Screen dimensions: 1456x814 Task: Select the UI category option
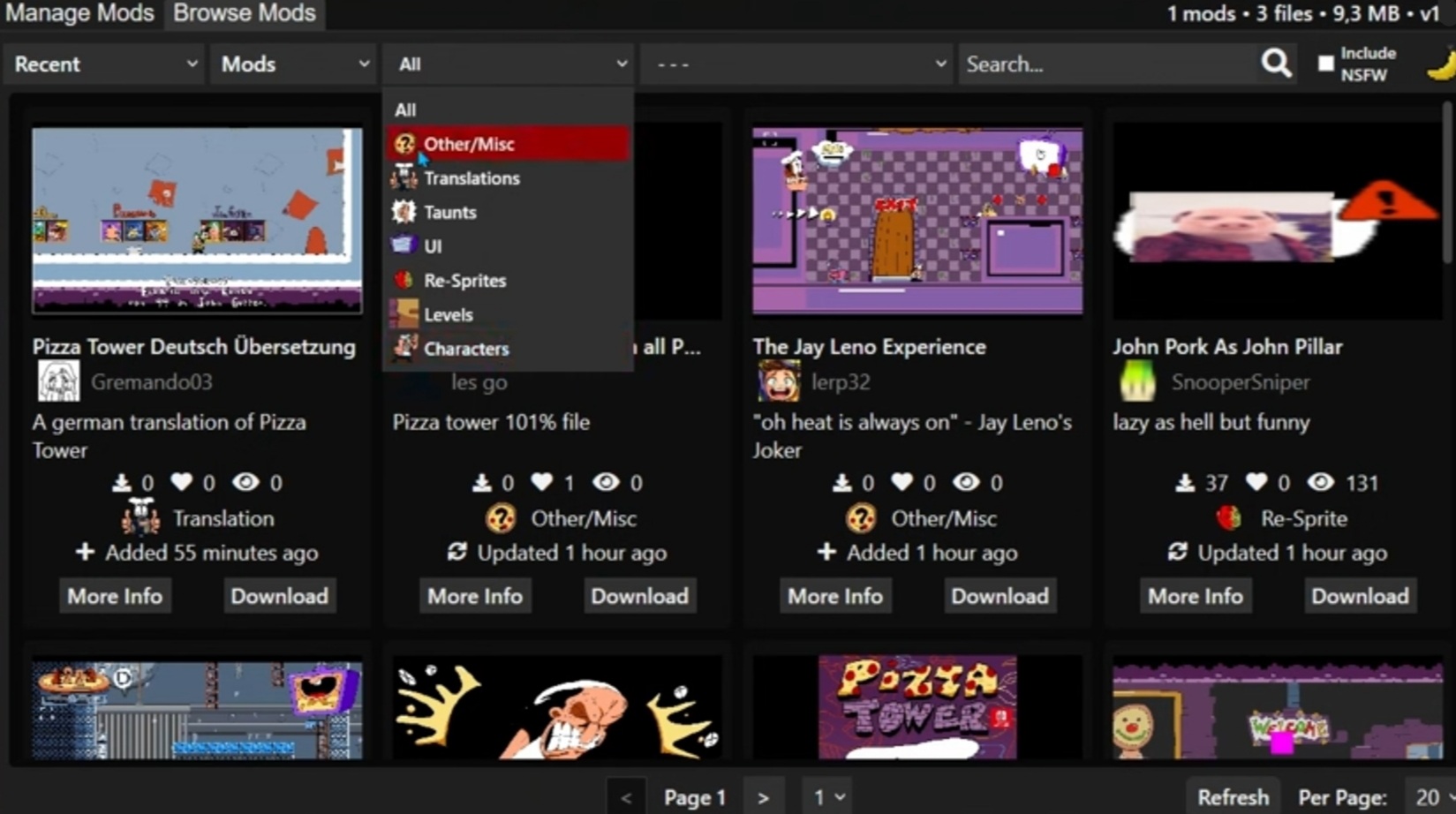pyautogui.click(x=509, y=246)
